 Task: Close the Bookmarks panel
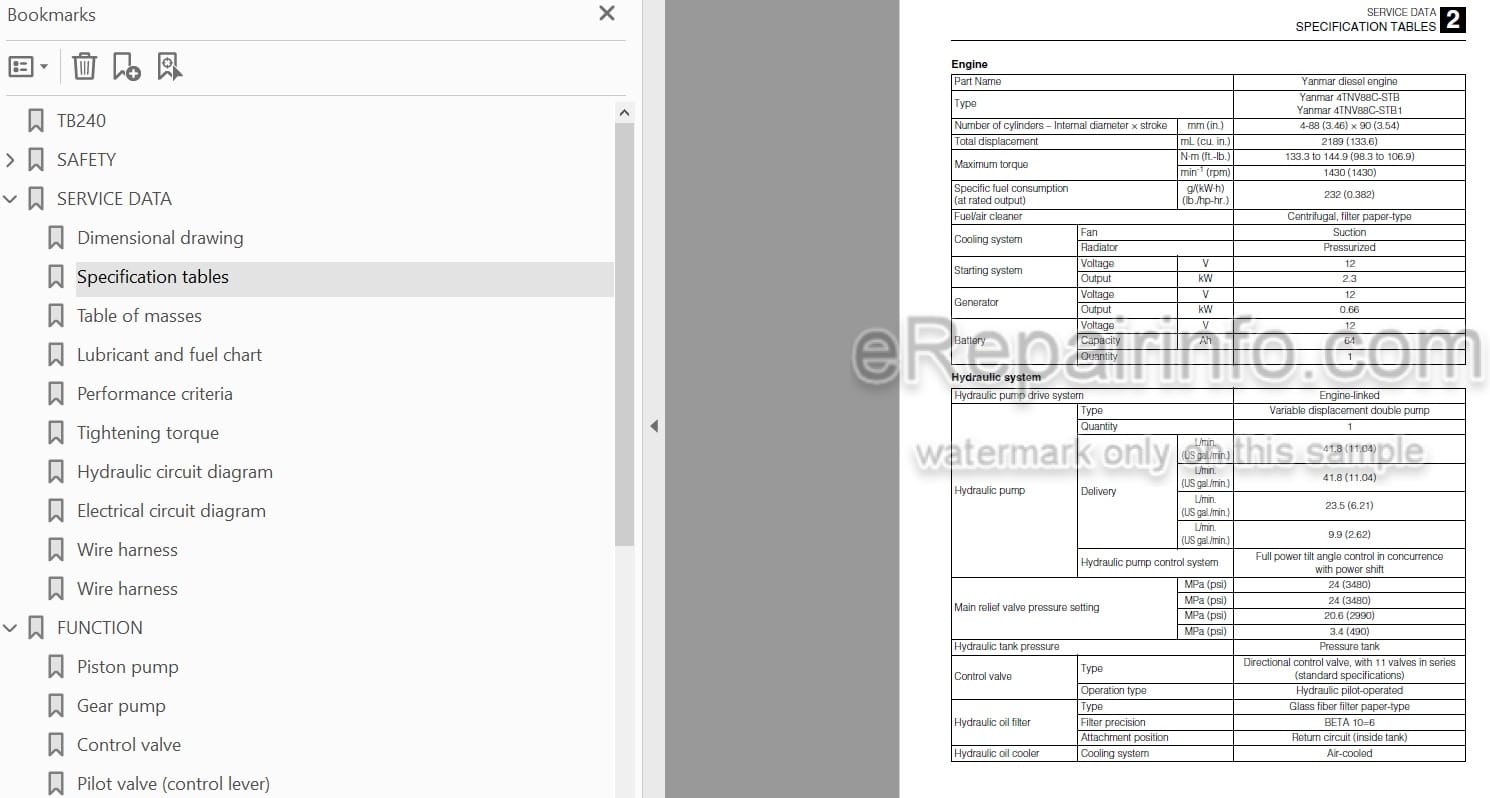606,14
